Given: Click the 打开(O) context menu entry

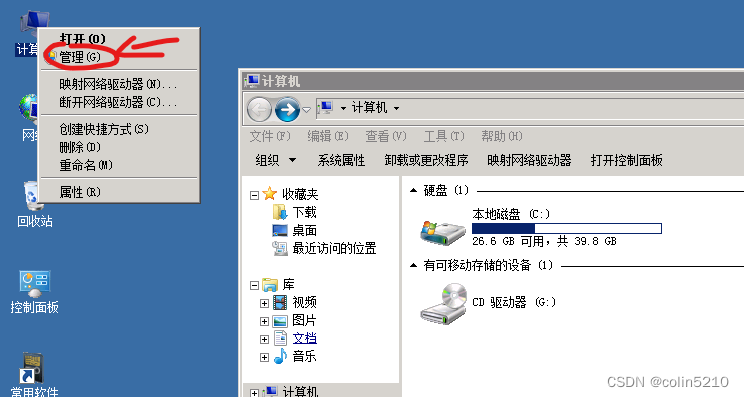Looking at the screenshot, I should coord(119,39).
